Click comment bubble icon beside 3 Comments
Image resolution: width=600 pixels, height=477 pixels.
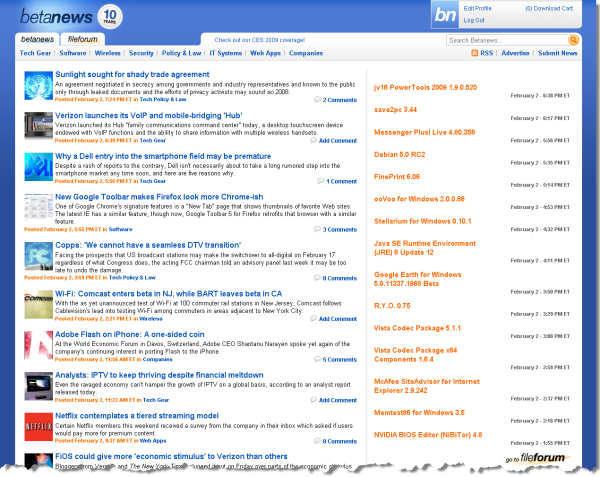(x=317, y=229)
